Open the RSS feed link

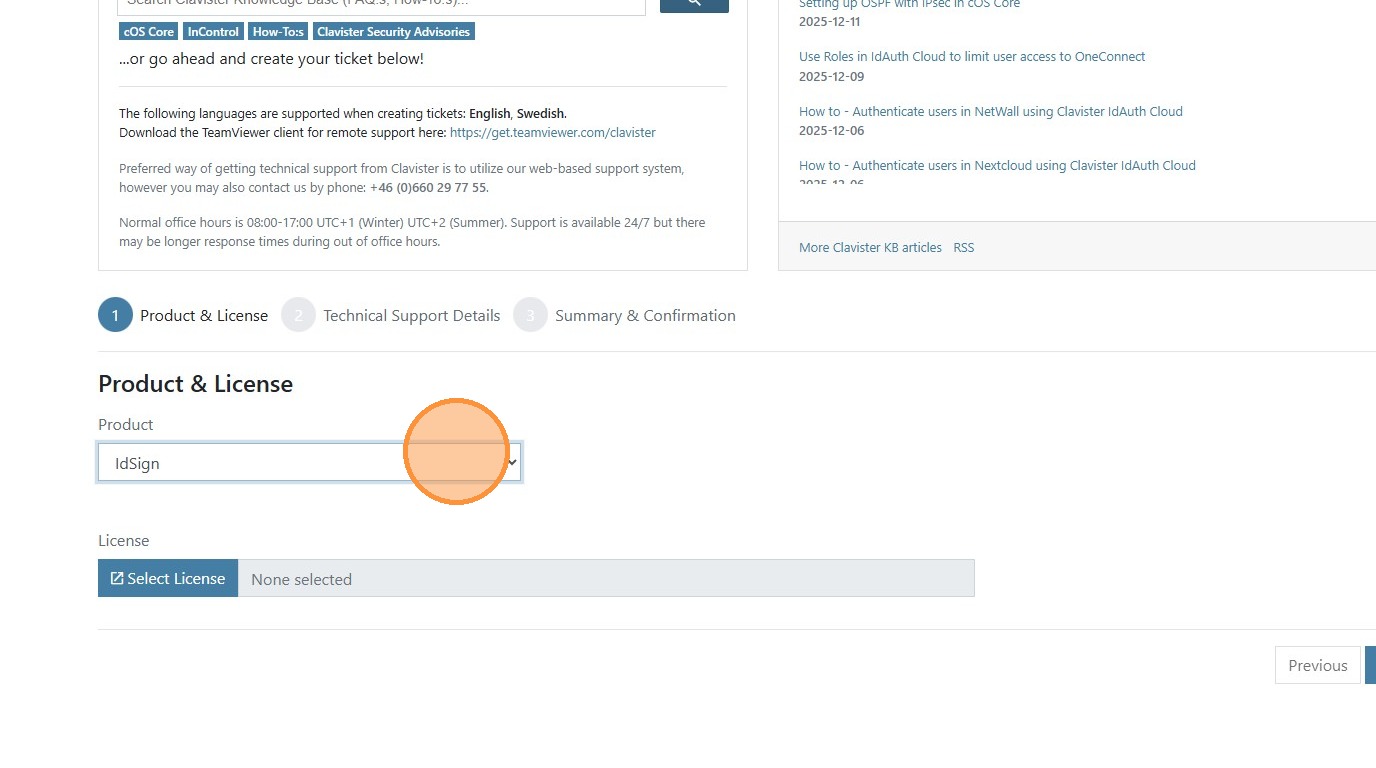963,248
